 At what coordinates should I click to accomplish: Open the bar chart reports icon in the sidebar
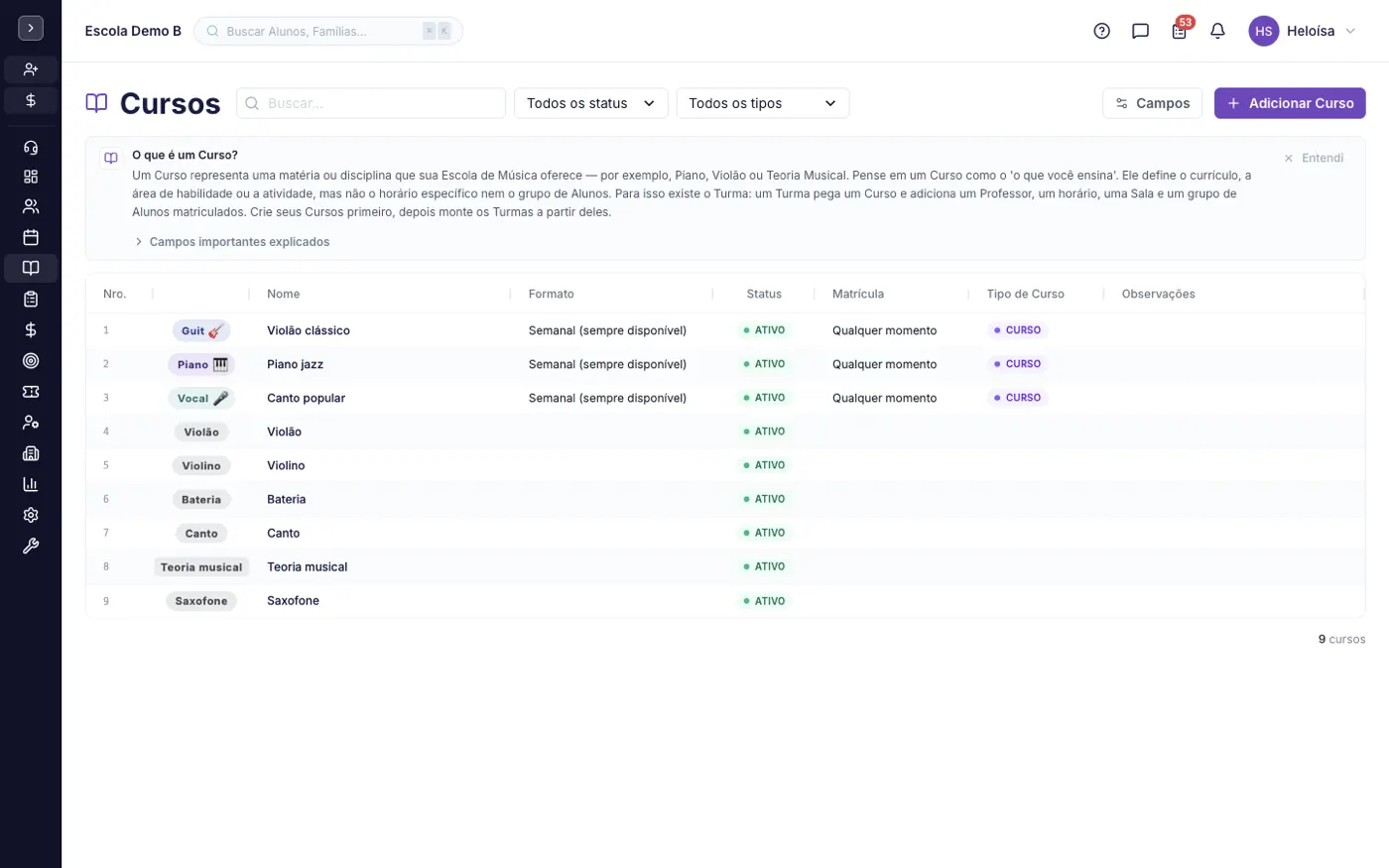pyautogui.click(x=31, y=484)
